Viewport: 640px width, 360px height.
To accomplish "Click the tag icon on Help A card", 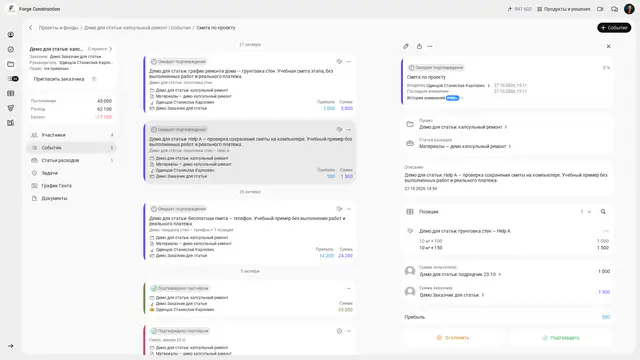I will pos(339,129).
